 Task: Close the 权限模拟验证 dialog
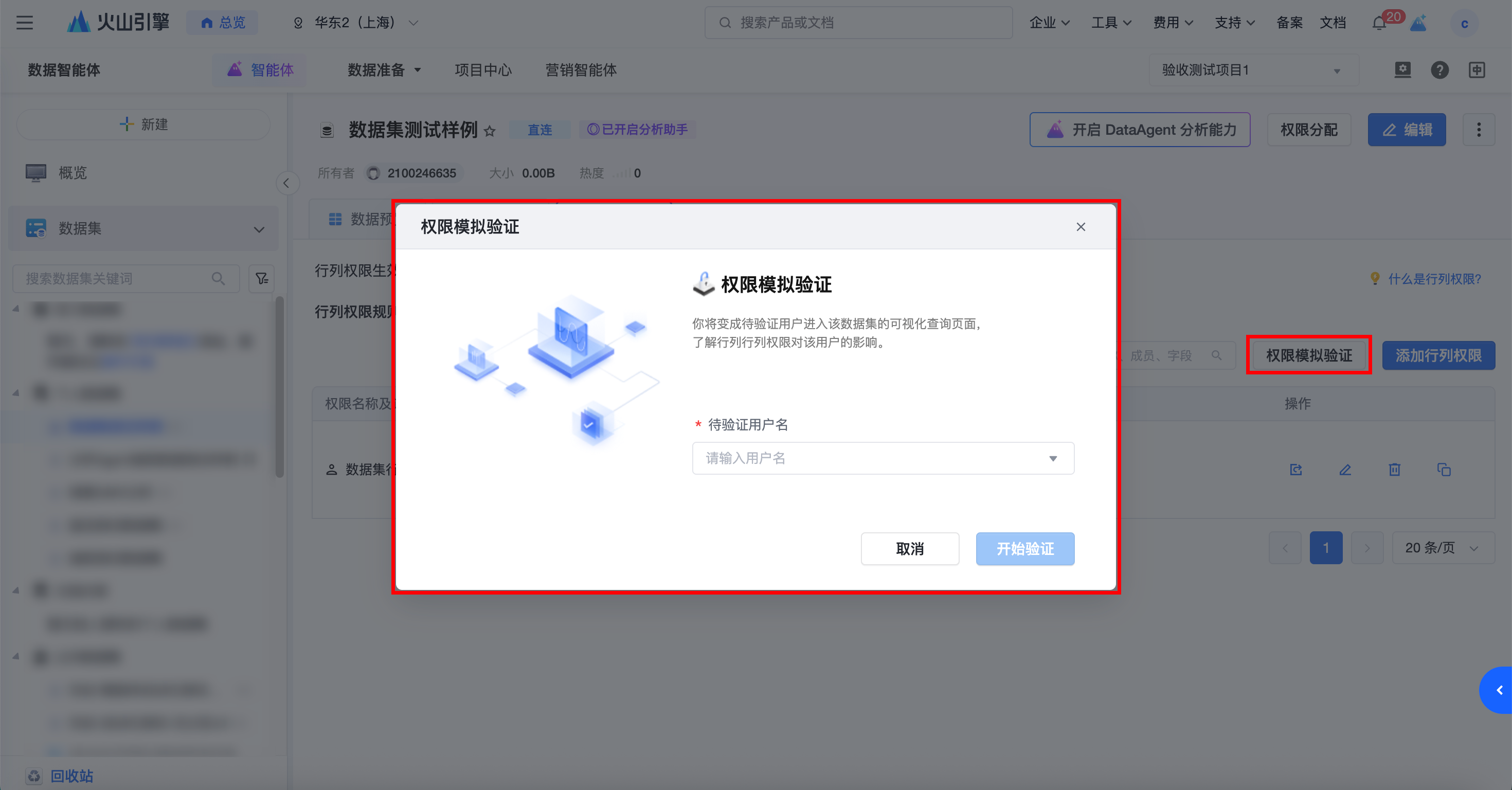point(1081,227)
